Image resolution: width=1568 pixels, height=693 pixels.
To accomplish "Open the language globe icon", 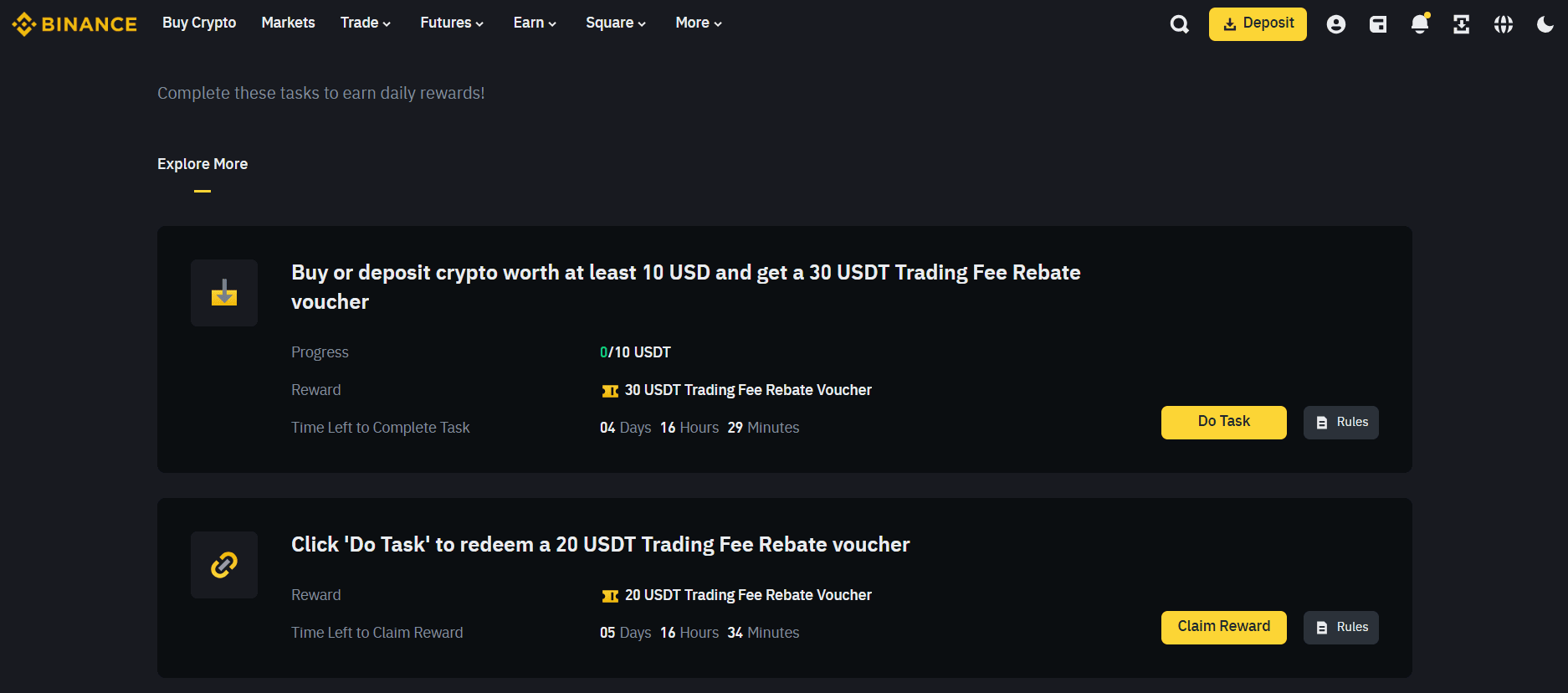I will pos(1504,24).
